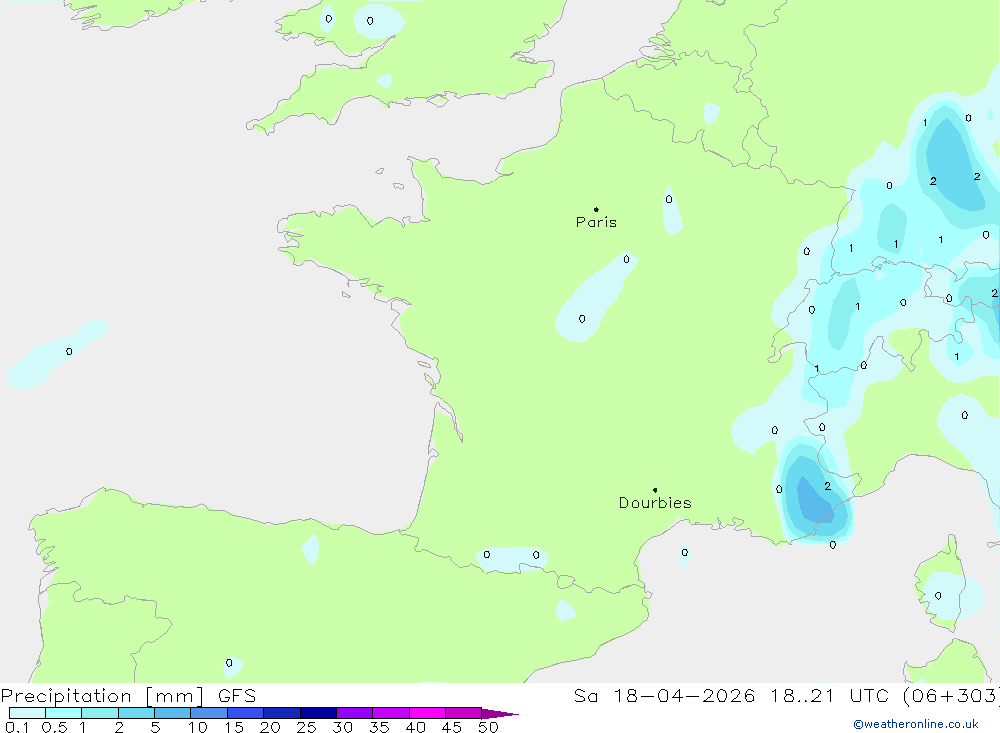Image resolution: width=1000 pixels, height=733 pixels.
Task: Pick the 20–25 mm legend color swatch
Action: point(281,713)
